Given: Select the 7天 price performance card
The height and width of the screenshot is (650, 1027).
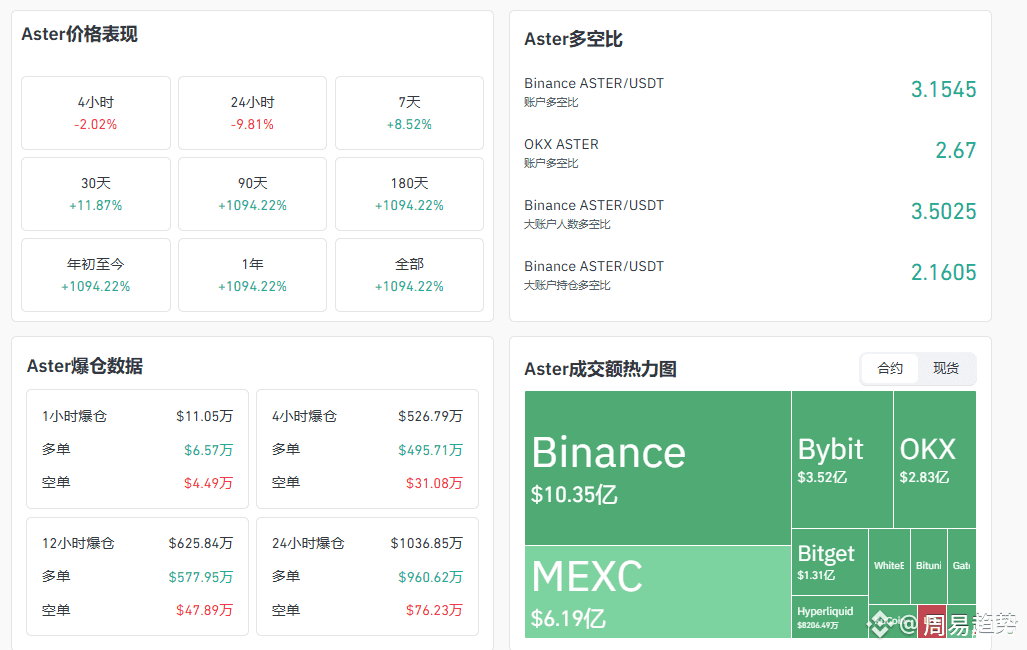Looking at the screenshot, I should [409, 113].
